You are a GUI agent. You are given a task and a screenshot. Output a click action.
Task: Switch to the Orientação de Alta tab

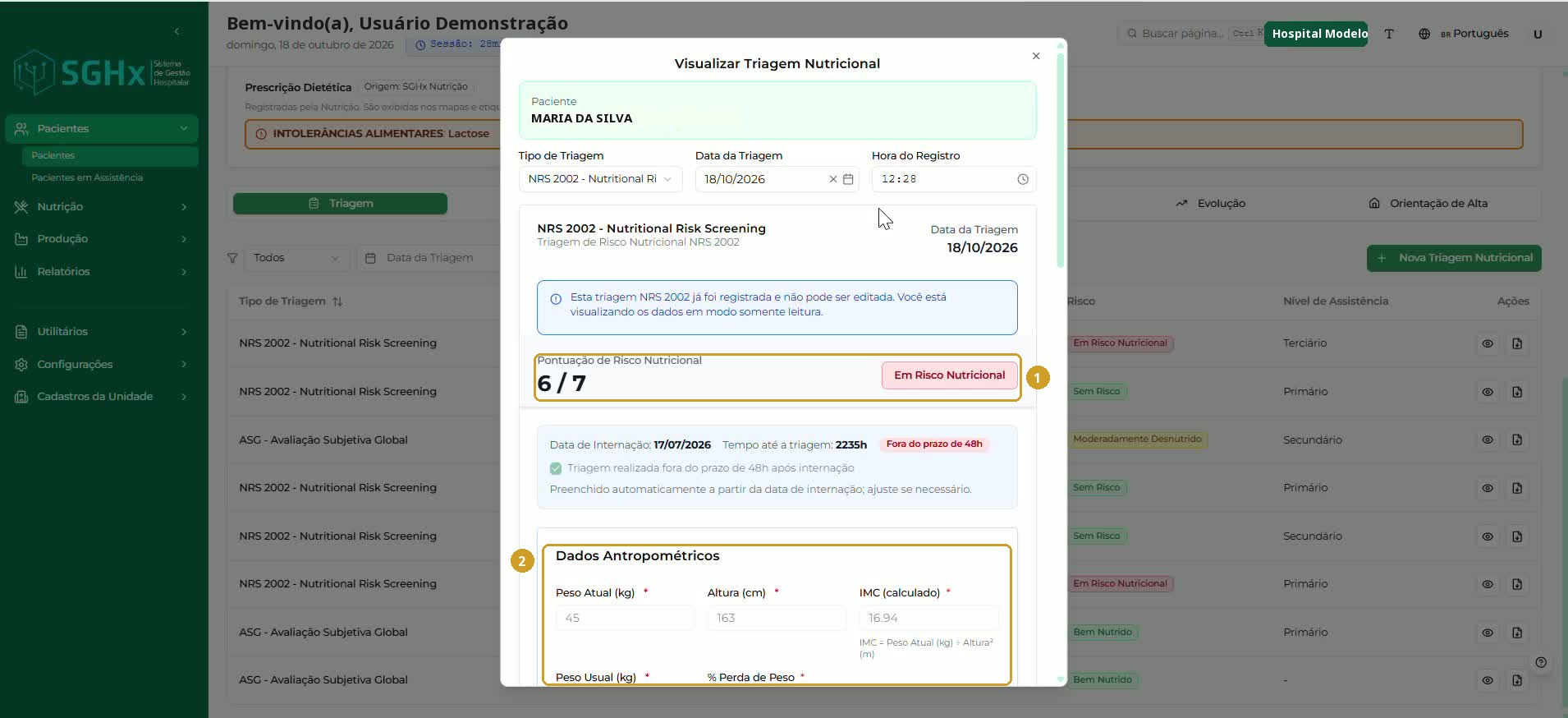click(x=1428, y=204)
